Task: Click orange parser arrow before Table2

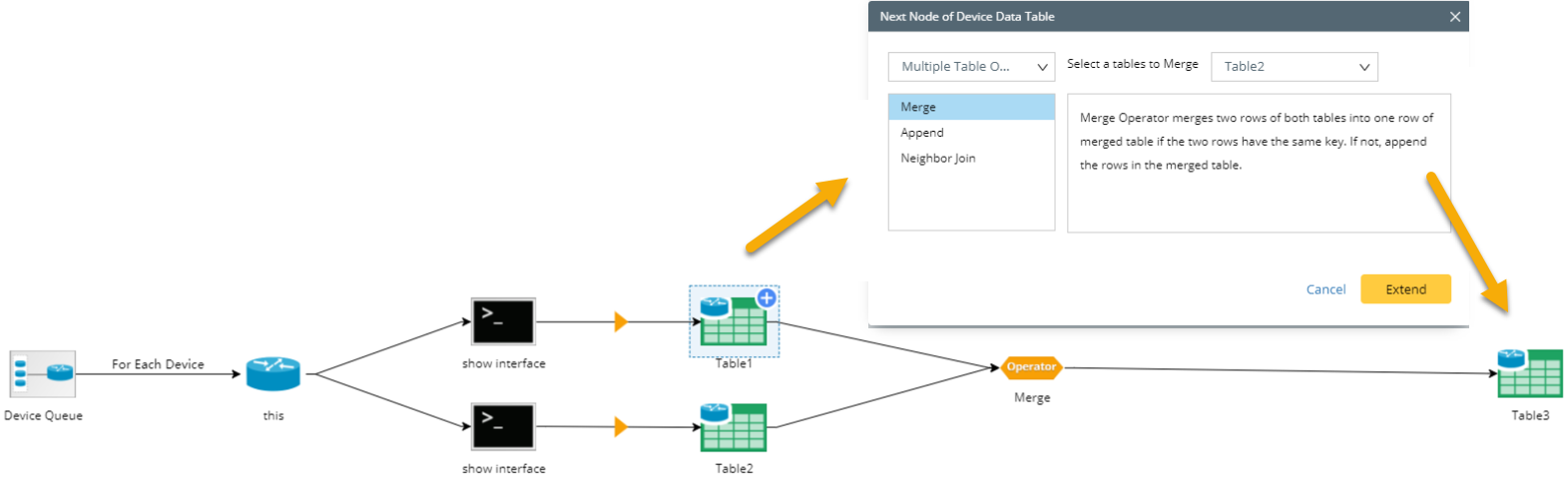Action: (620, 427)
